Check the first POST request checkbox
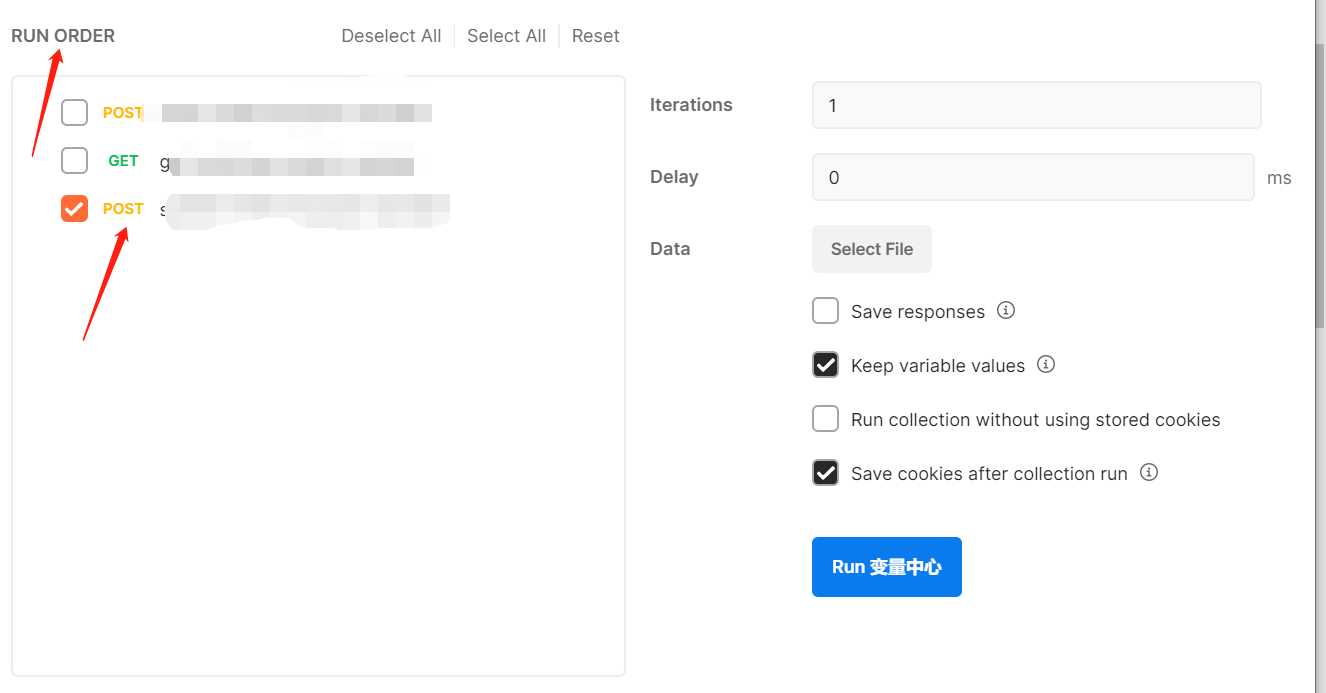The height and width of the screenshot is (693, 1326). point(75,113)
